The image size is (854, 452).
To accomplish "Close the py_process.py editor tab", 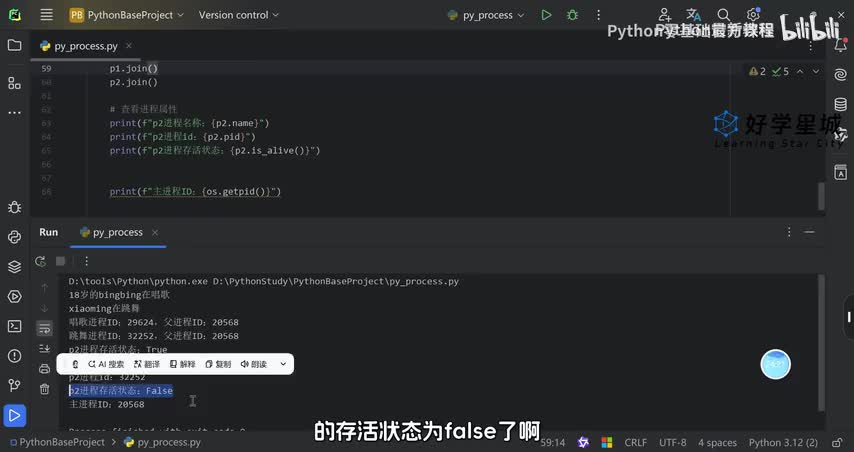I will tap(129, 46).
